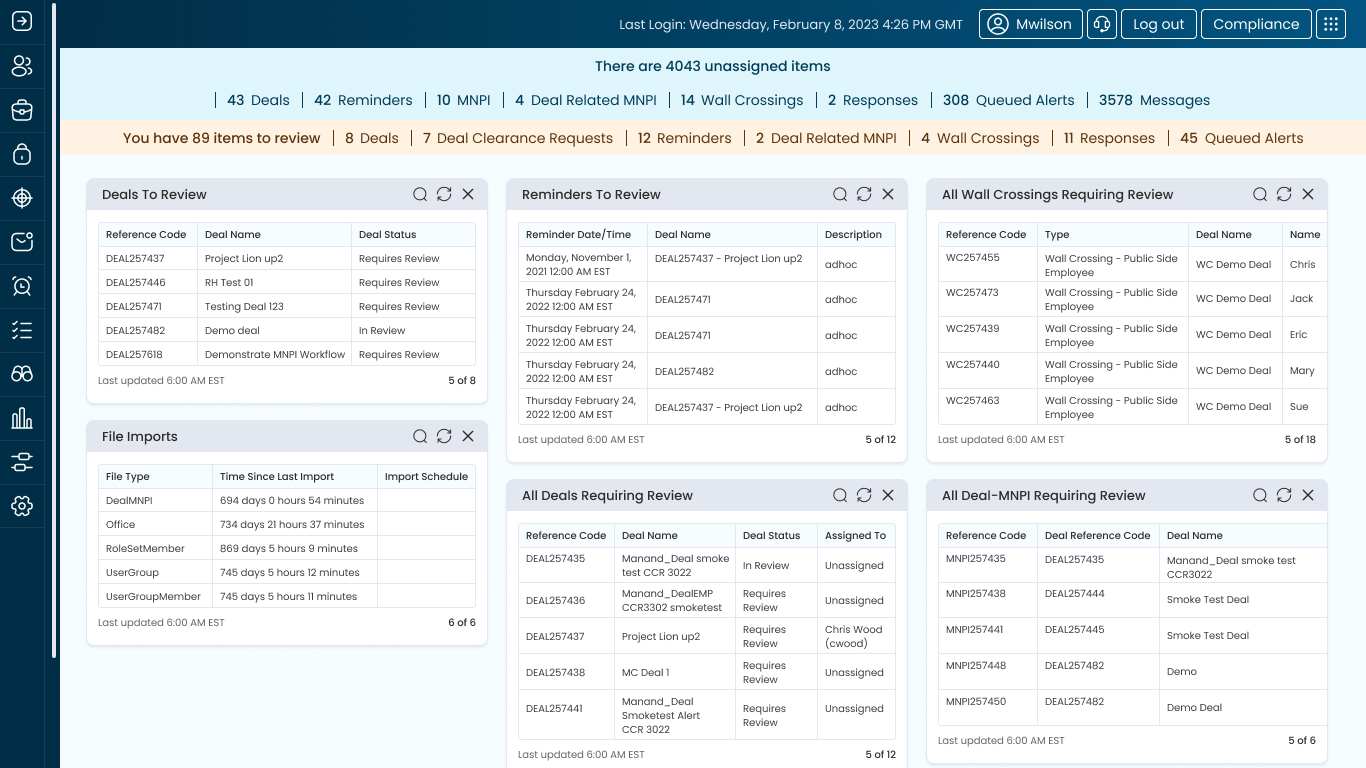Image resolution: width=1366 pixels, height=768 pixels.
Task: Open the apps grid menu
Action: [x=1331, y=24]
